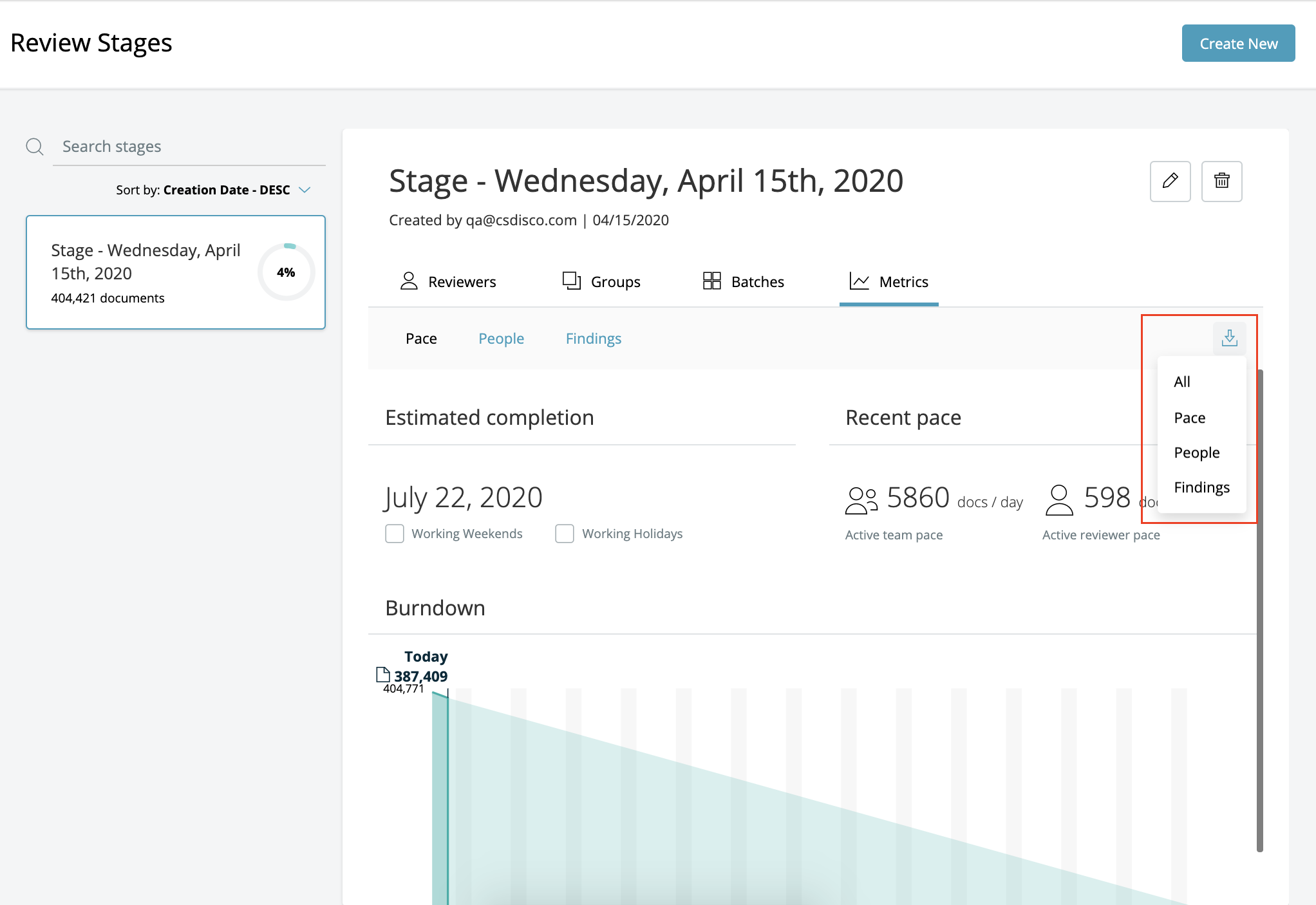The width and height of the screenshot is (1316, 905).
Task: Select the Pace sub-tab
Action: [x=421, y=339]
